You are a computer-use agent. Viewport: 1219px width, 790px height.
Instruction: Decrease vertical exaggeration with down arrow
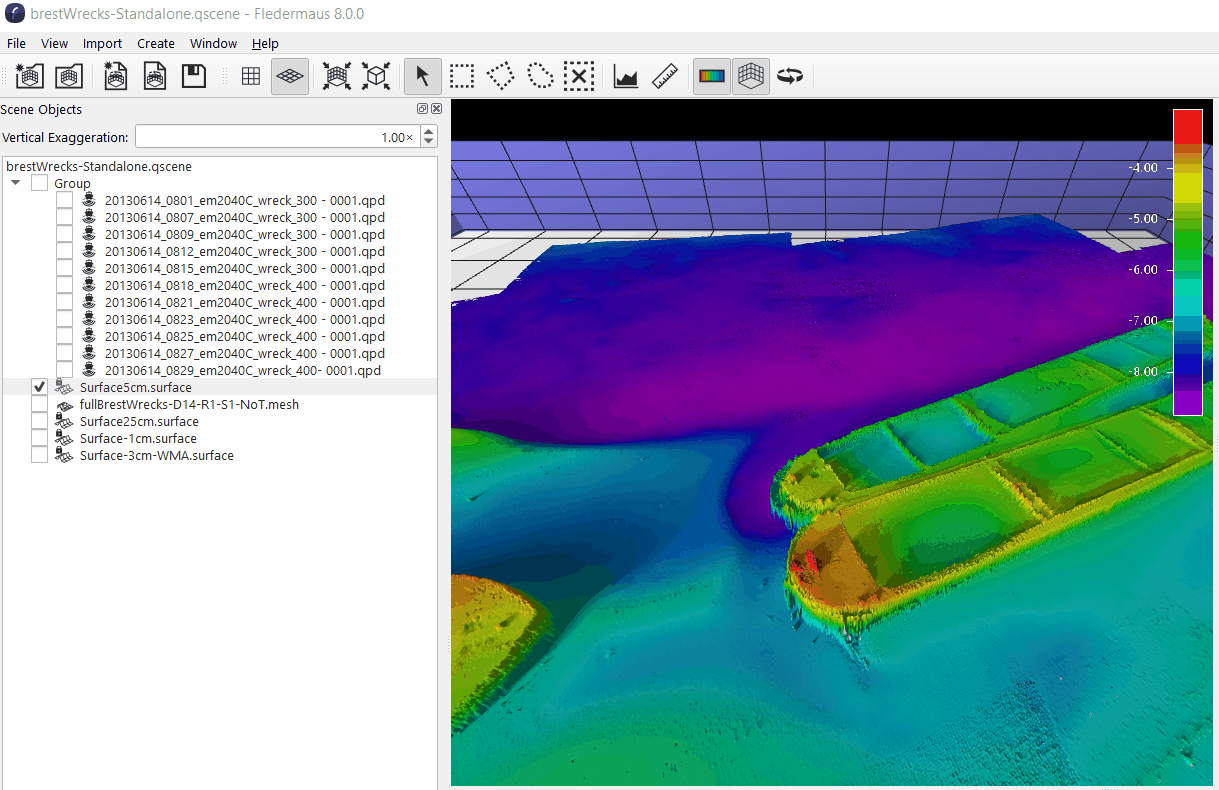click(x=429, y=142)
